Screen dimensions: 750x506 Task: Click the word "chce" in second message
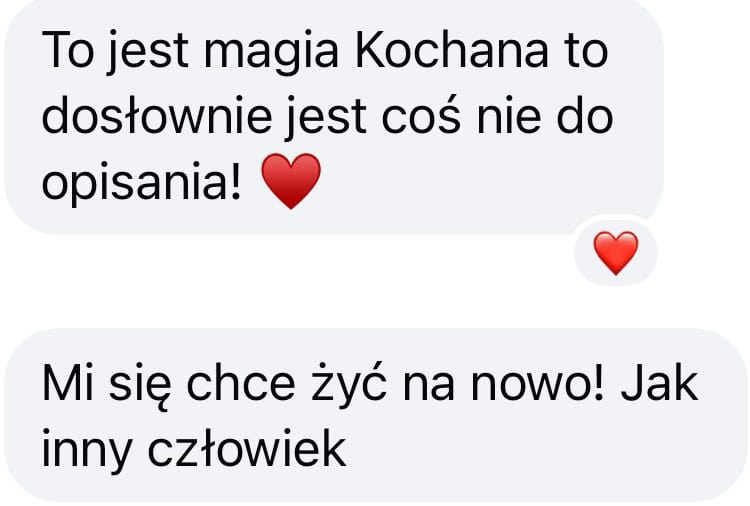click(241, 383)
